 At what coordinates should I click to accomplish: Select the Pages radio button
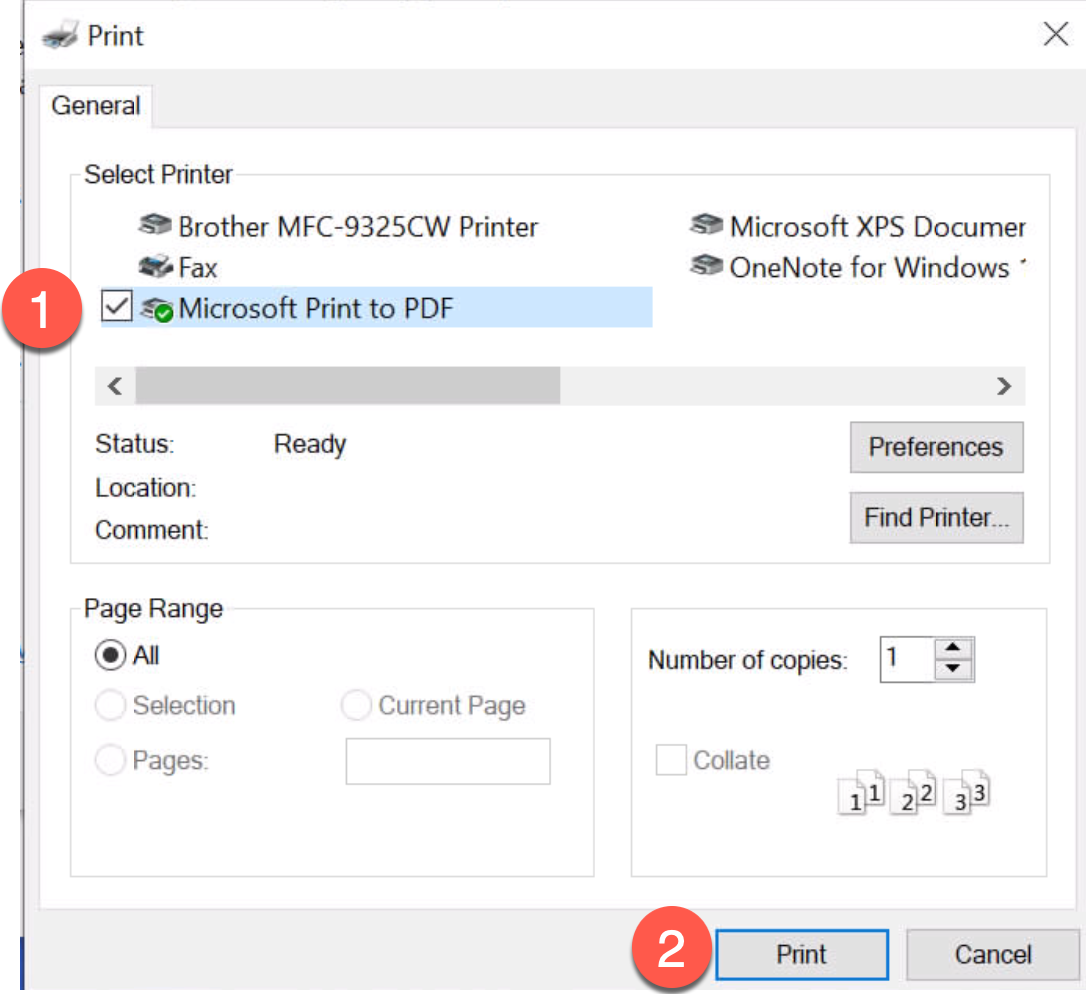click(x=110, y=760)
